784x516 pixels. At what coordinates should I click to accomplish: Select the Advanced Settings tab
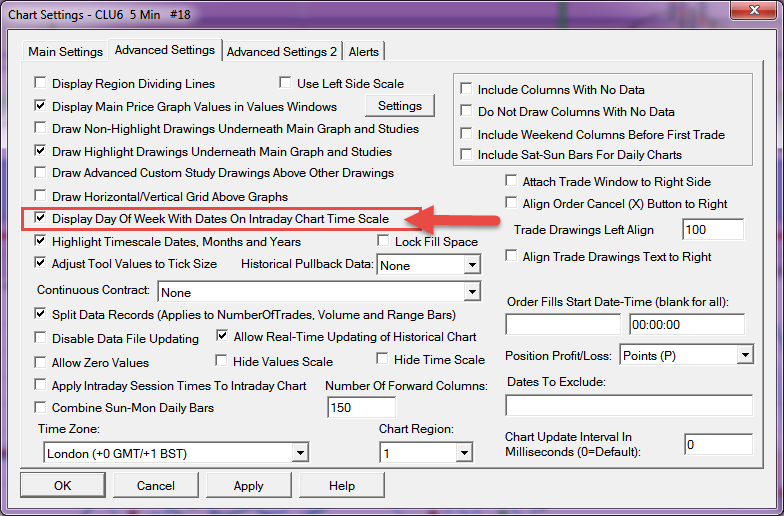pyautogui.click(x=164, y=50)
